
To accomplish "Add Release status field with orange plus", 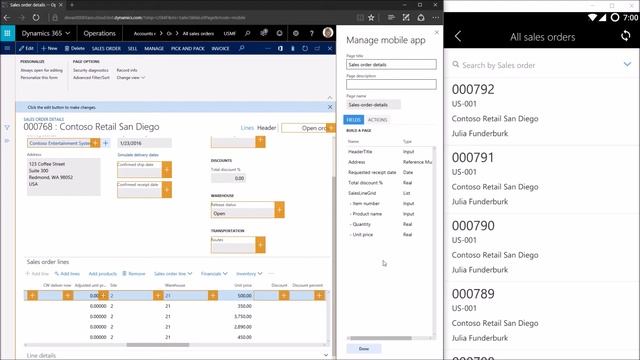I will coord(280,210).
